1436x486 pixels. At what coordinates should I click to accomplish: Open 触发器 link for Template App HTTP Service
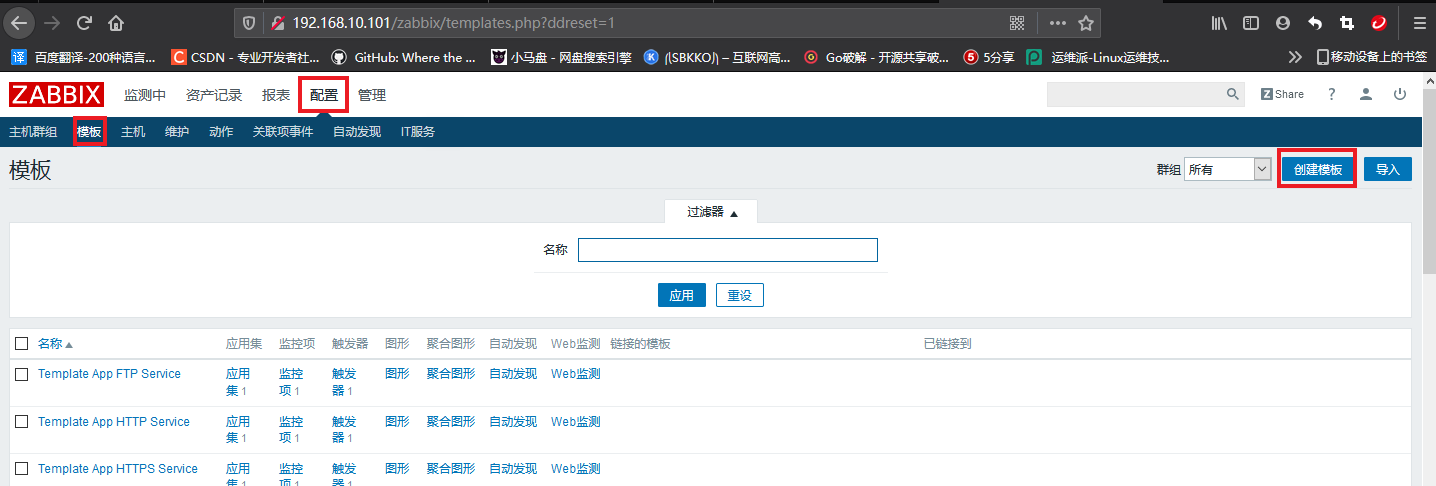point(344,430)
